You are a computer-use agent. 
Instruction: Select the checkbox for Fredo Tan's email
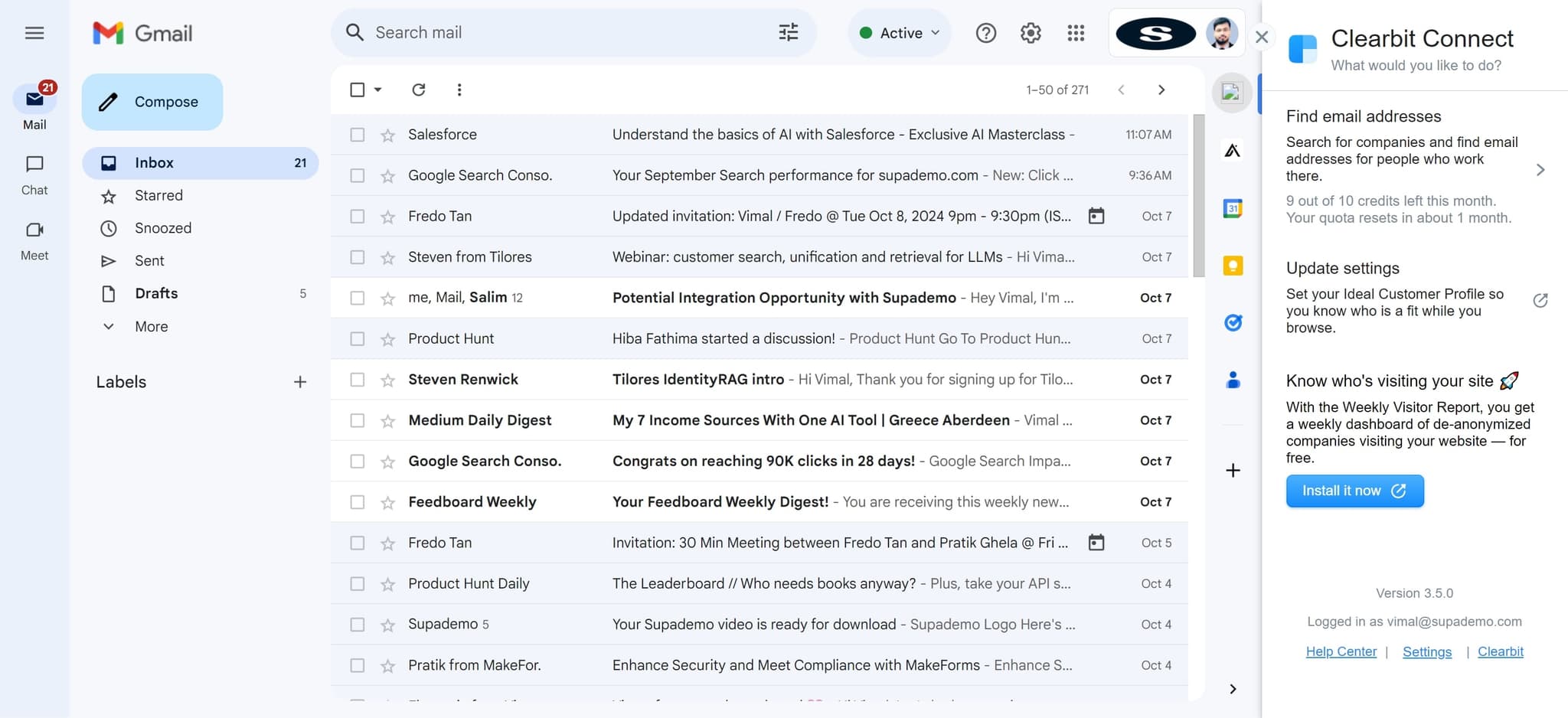pos(357,216)
